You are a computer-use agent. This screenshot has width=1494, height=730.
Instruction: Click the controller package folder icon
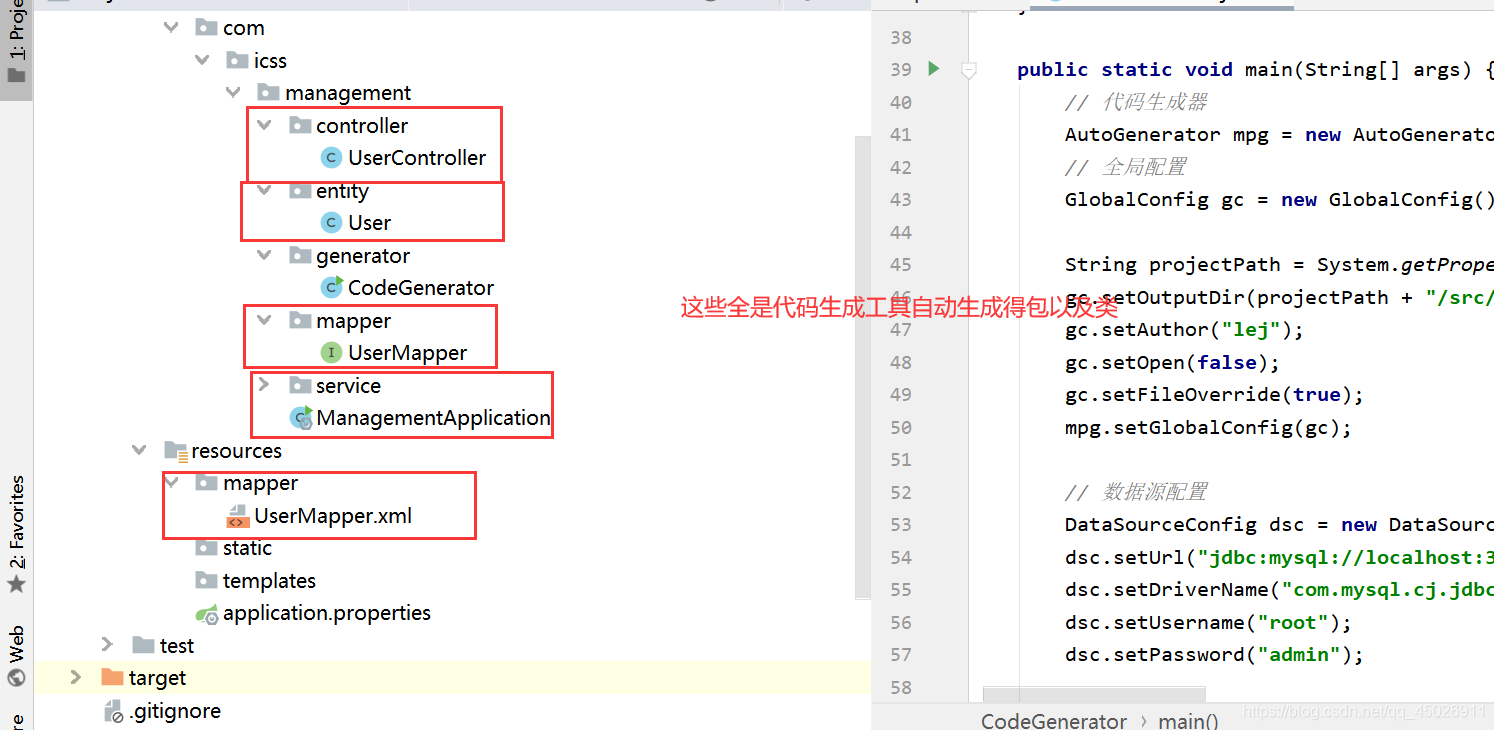(300, 125)
